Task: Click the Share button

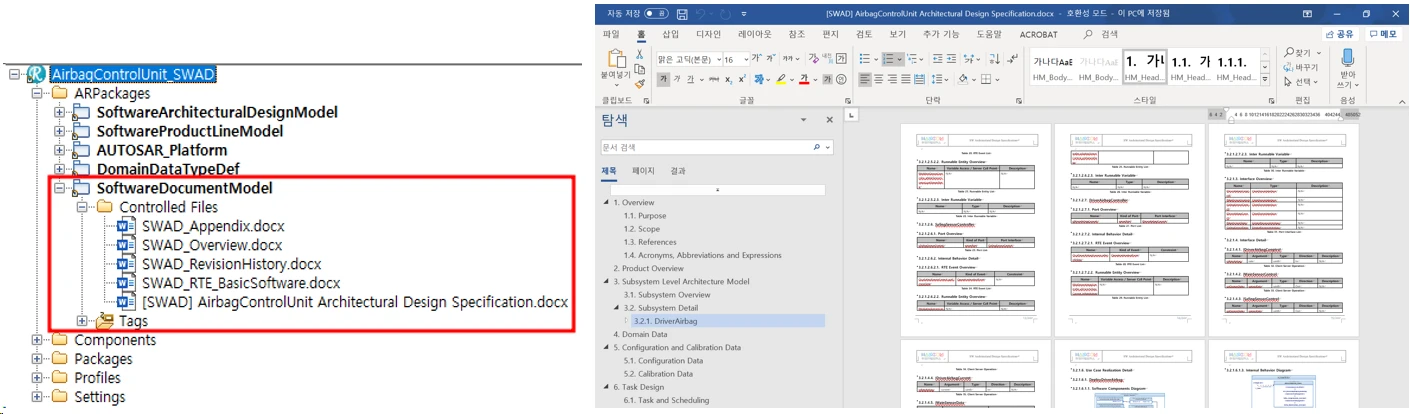Action: click(x=1338, y=34)
